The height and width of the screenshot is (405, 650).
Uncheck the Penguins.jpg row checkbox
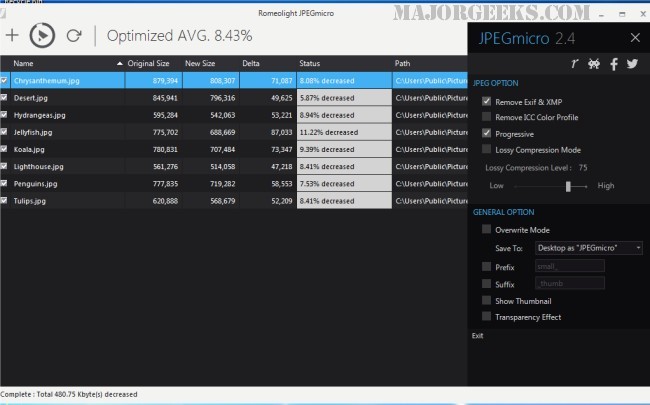click(x=4, y=183)
